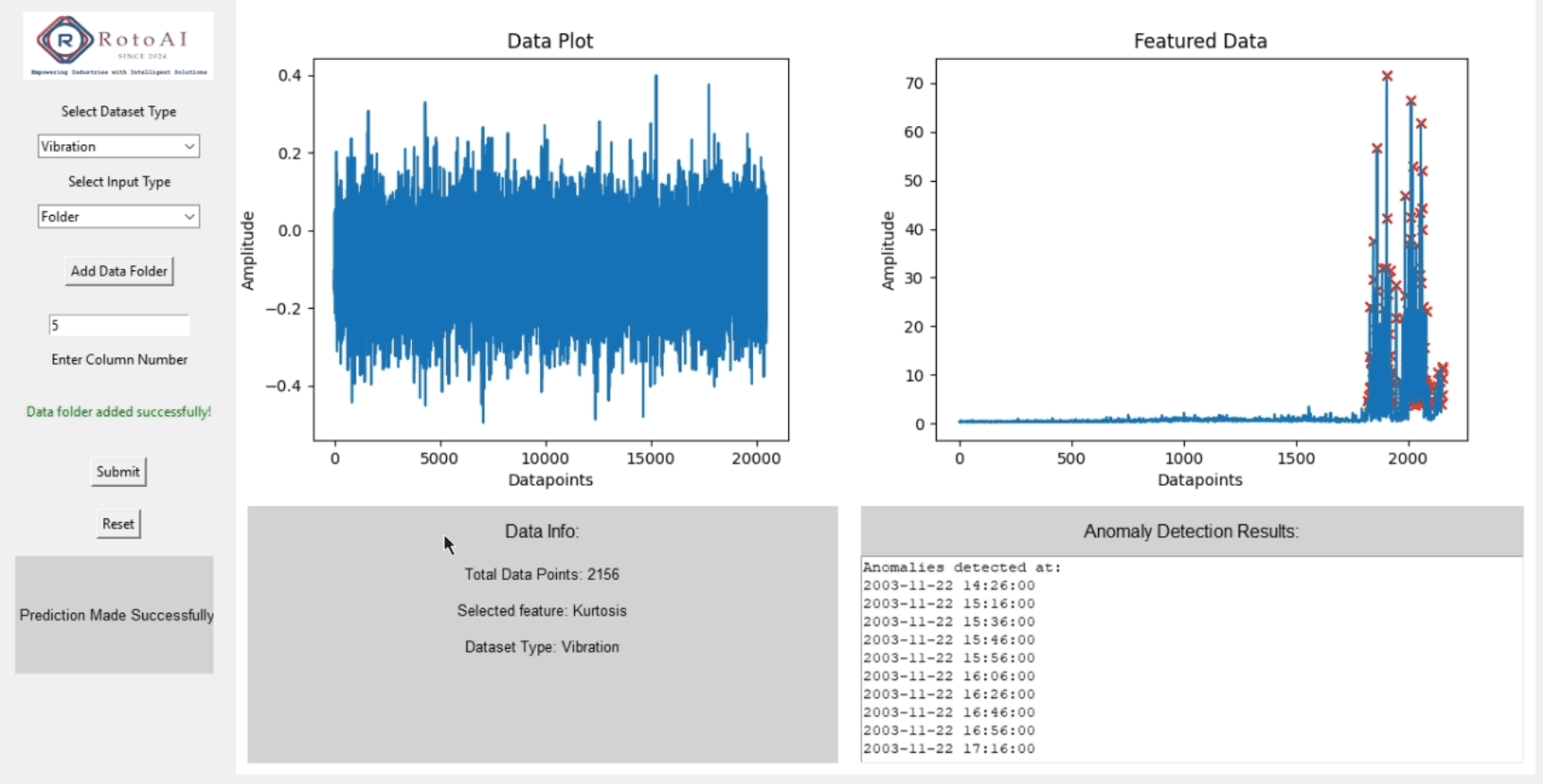This screenshot has height=784, width=1543.
Task: Click the Prediction Made Successfully status panel
Action: (x=115, y=615)
